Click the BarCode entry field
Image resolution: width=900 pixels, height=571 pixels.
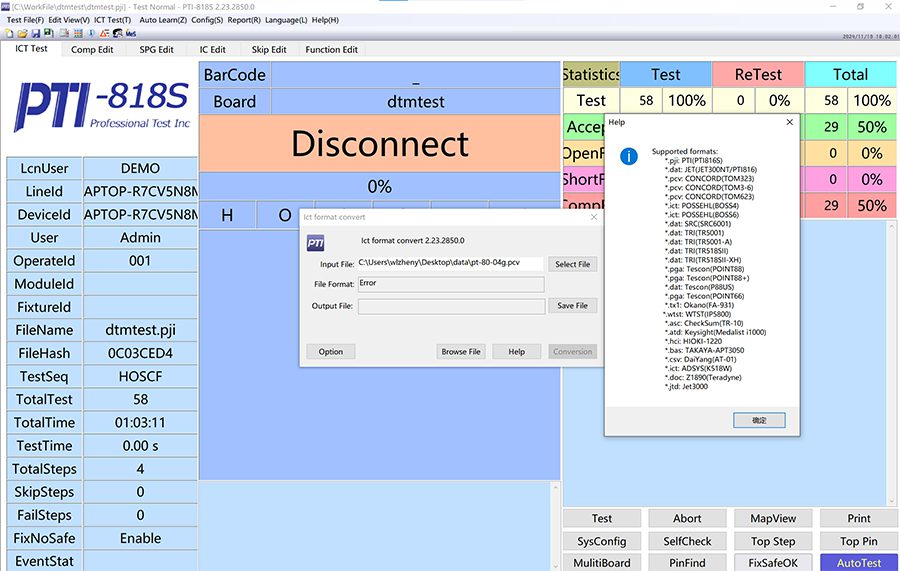tap(416, 75)
